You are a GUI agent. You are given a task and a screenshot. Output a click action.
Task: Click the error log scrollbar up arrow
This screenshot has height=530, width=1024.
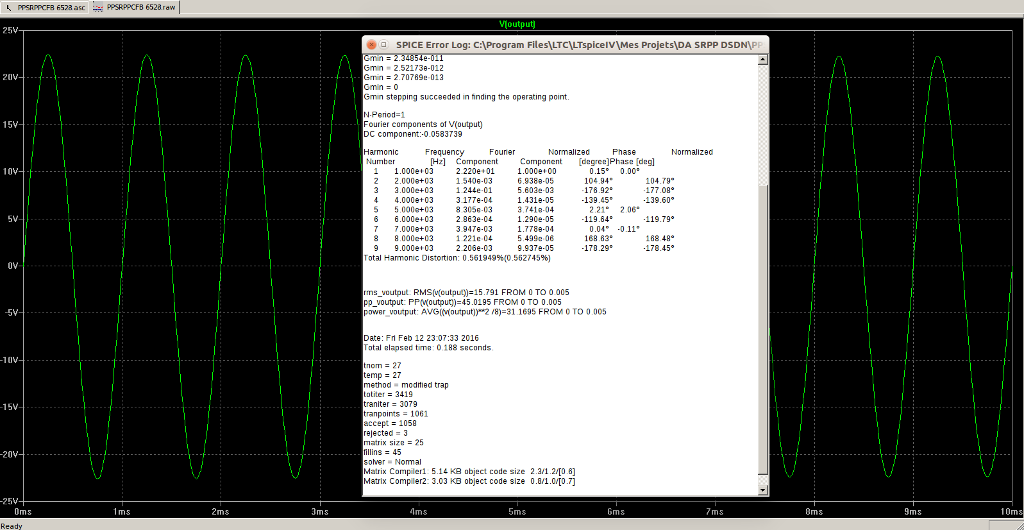pyautogui.click(x=762, y=60)
